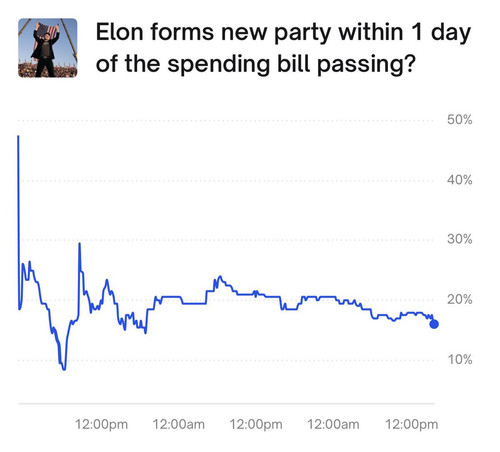Click the first 12:00am time axis label

coord(179,425)
